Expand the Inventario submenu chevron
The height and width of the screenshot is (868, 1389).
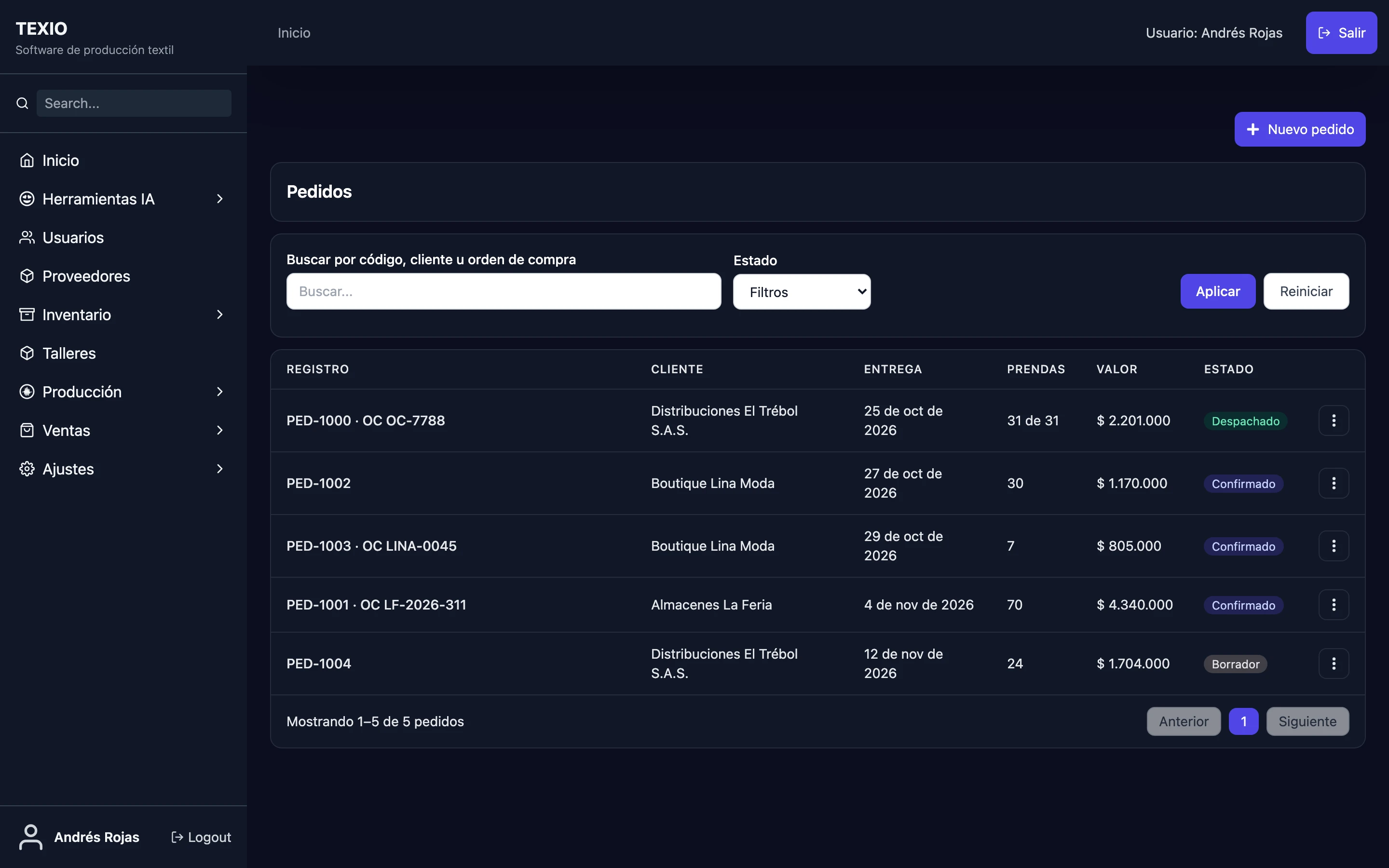220,314
